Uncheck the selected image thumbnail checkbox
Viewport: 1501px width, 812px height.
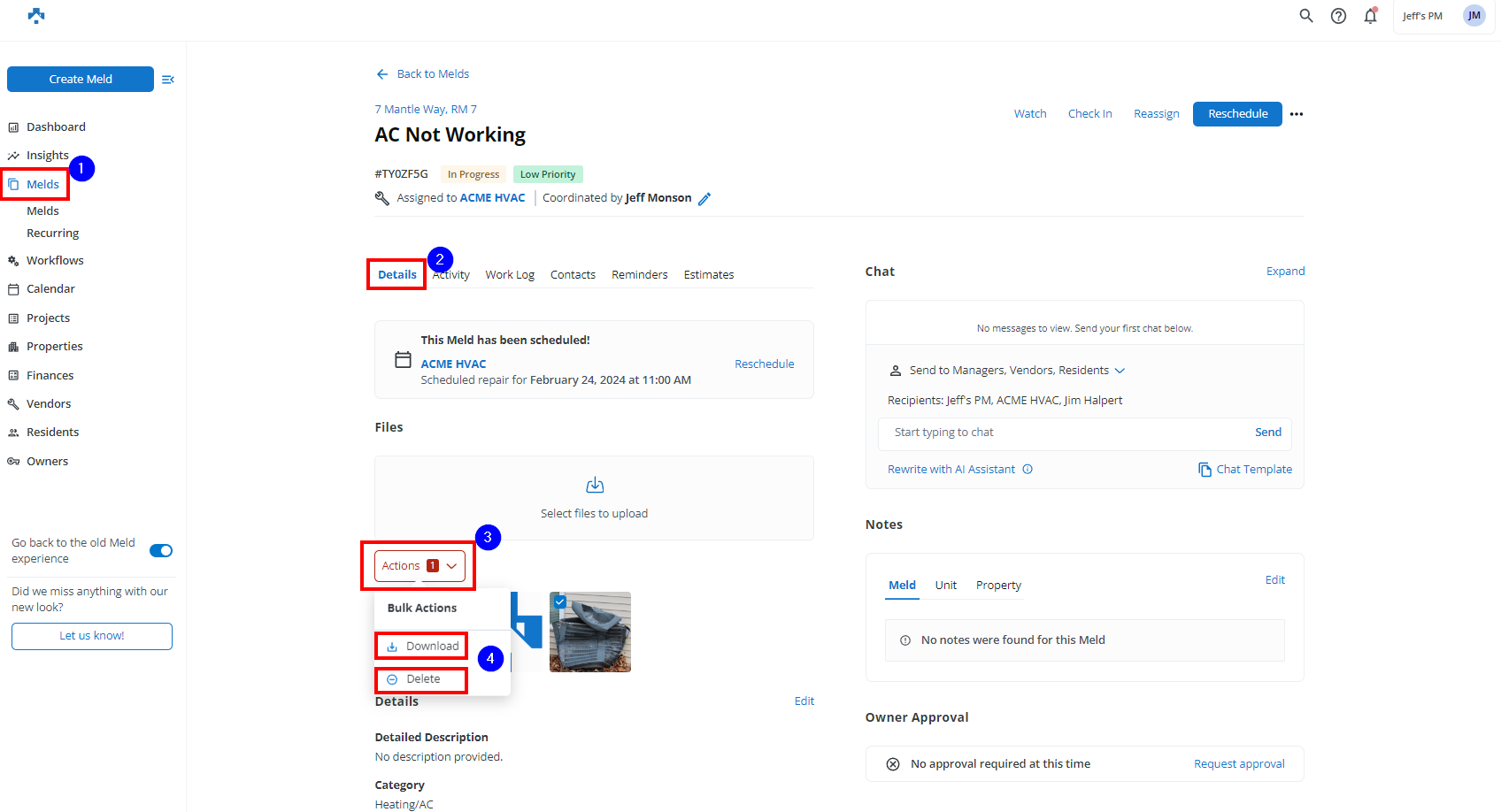(x=559, y=601)
